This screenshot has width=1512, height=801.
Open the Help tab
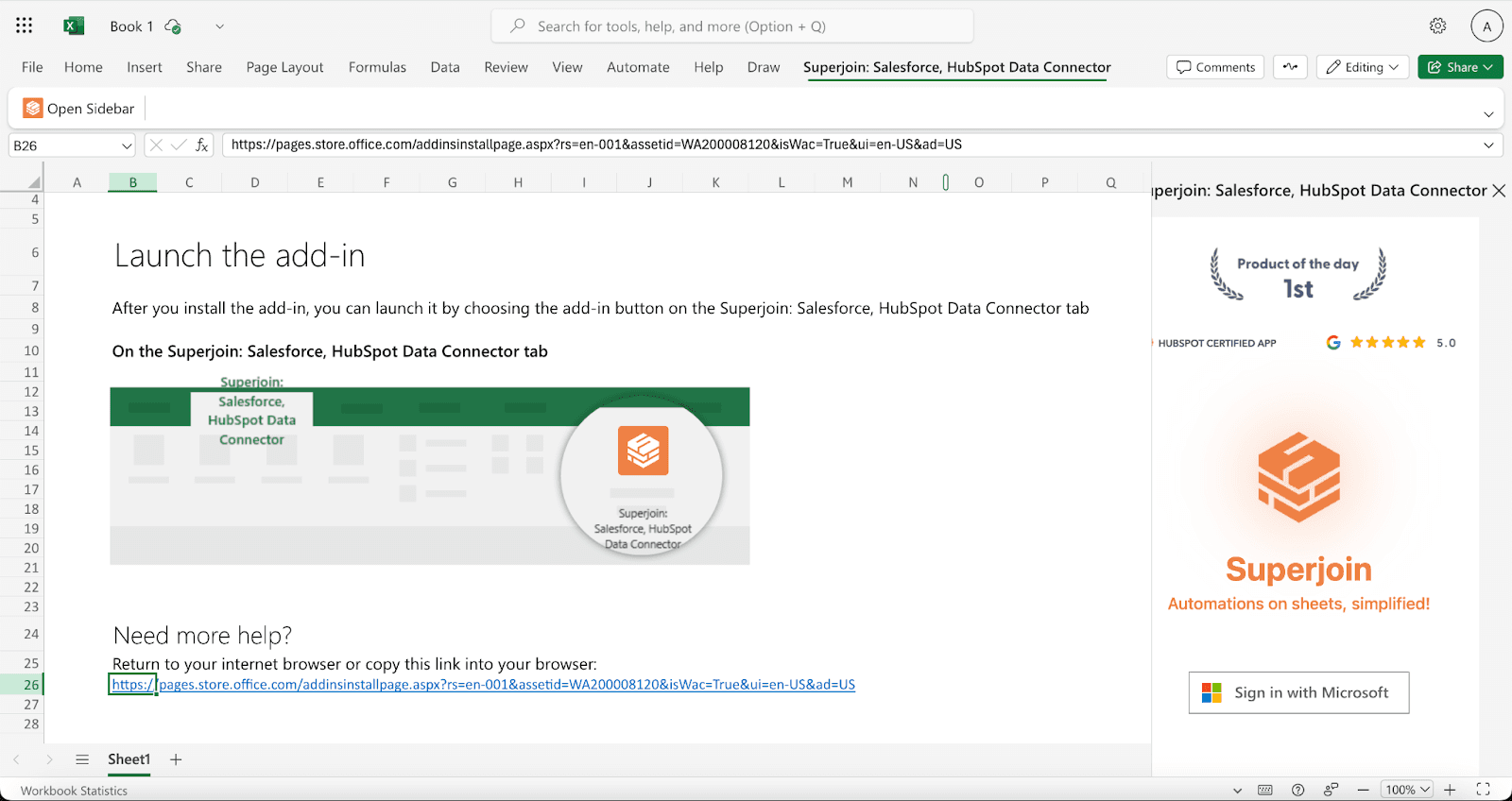pyautogui.click(x=708, y=67)
